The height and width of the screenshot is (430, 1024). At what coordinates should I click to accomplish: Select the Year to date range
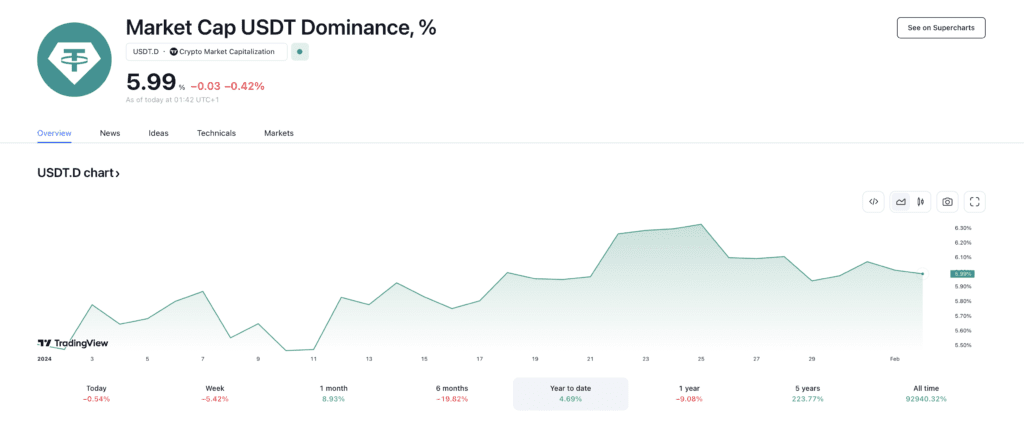click(x=570, y=393)
